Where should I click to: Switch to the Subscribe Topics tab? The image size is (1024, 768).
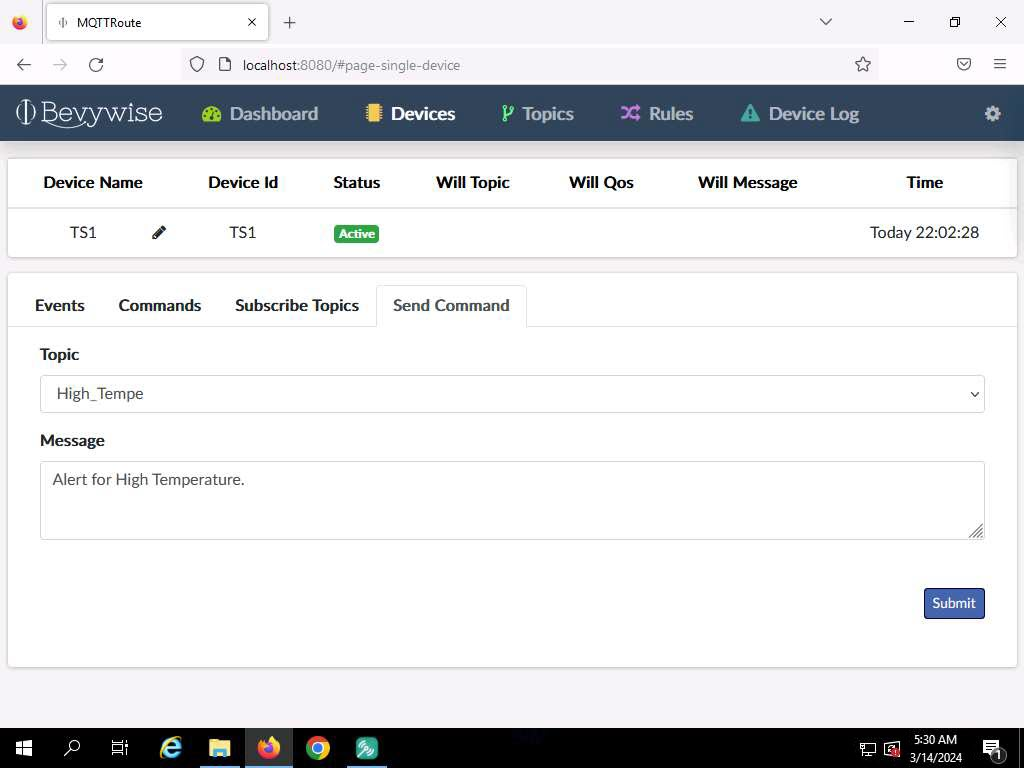click(x=297, y=306)
